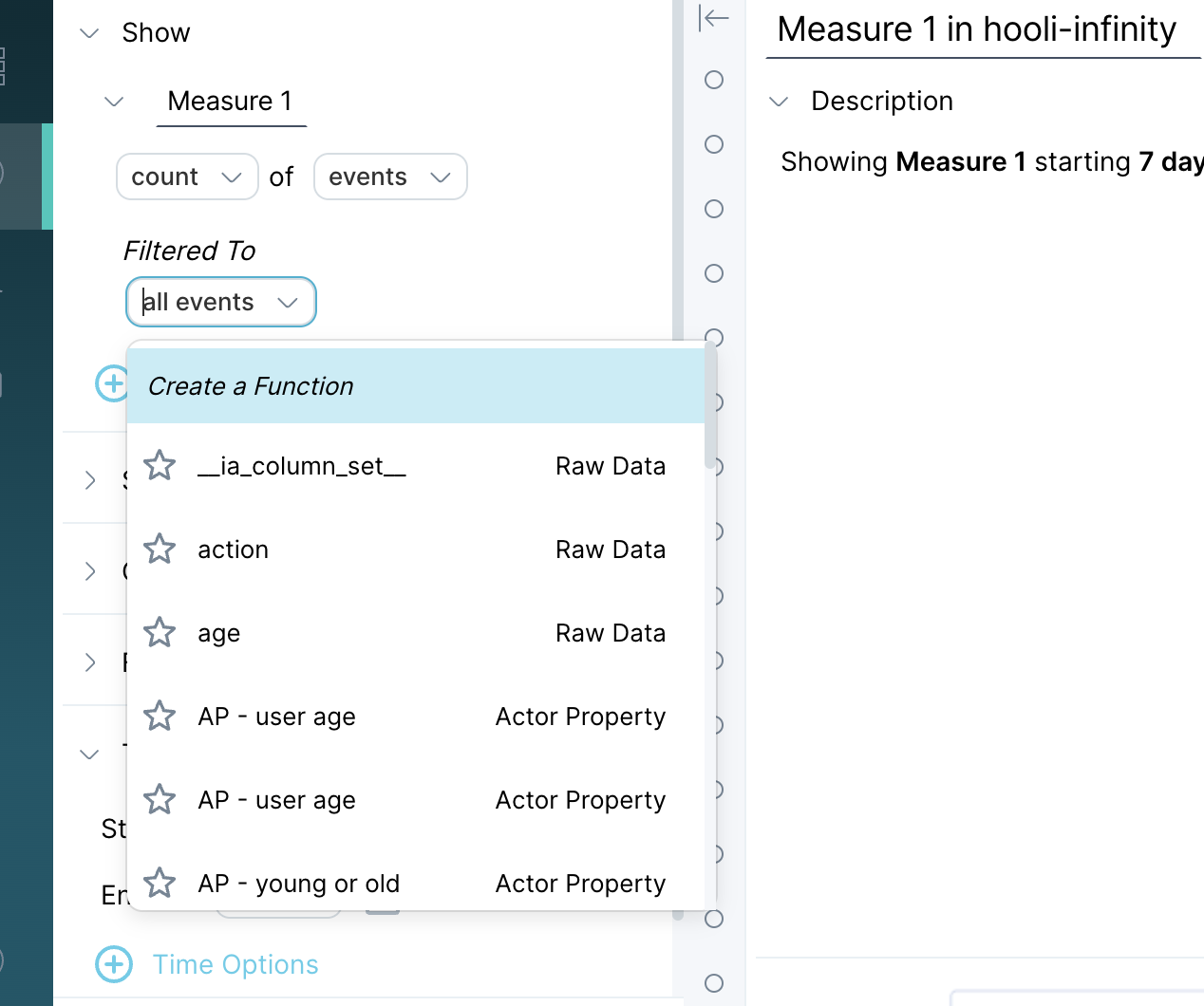The width and height of the screenshot is (1204, 1006).
Task: Collapse the side panel arrow icon
Action: pos(713,18)
